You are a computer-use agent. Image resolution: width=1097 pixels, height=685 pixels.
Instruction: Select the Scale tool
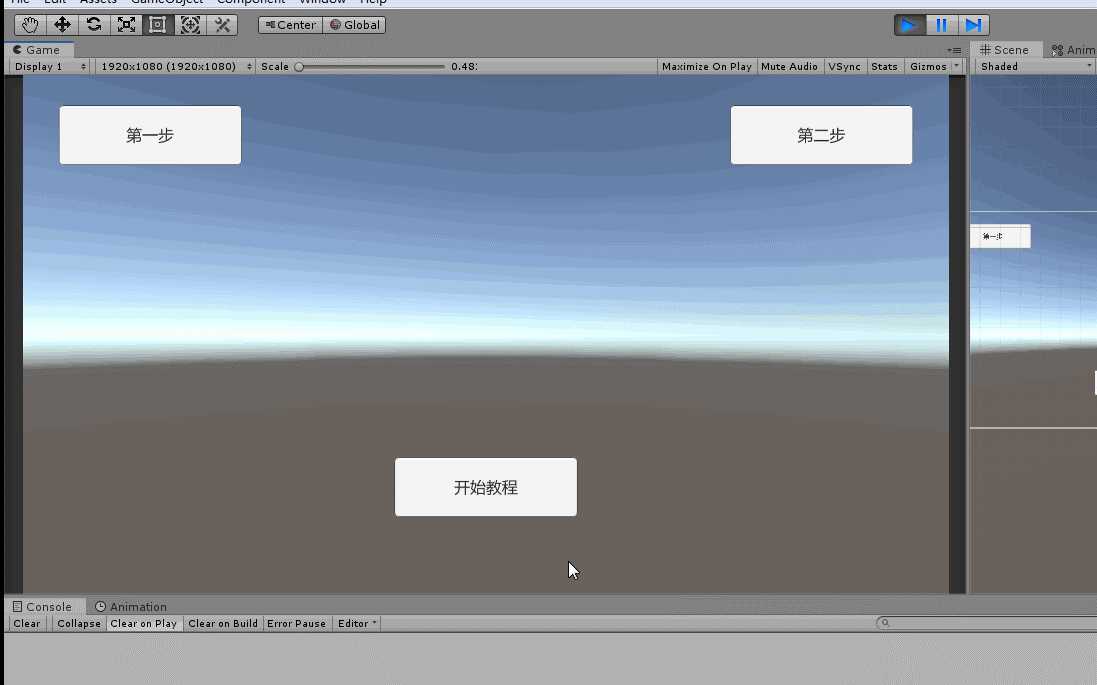(126, 25)
